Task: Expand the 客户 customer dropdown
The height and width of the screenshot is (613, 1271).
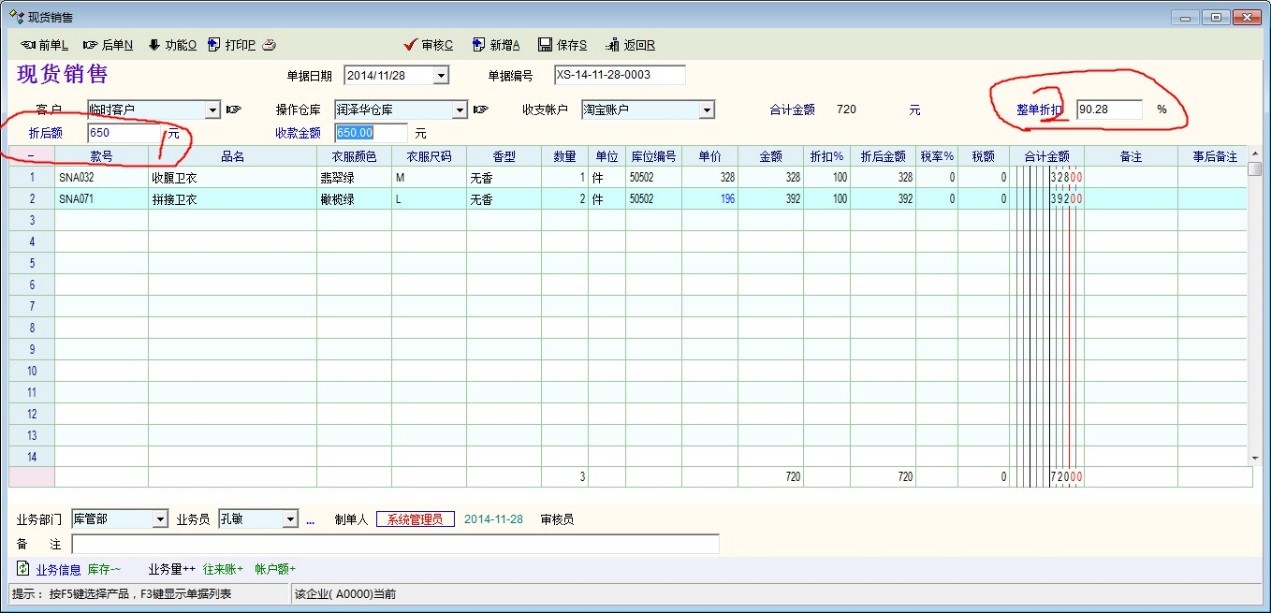Action: point(212,110)
